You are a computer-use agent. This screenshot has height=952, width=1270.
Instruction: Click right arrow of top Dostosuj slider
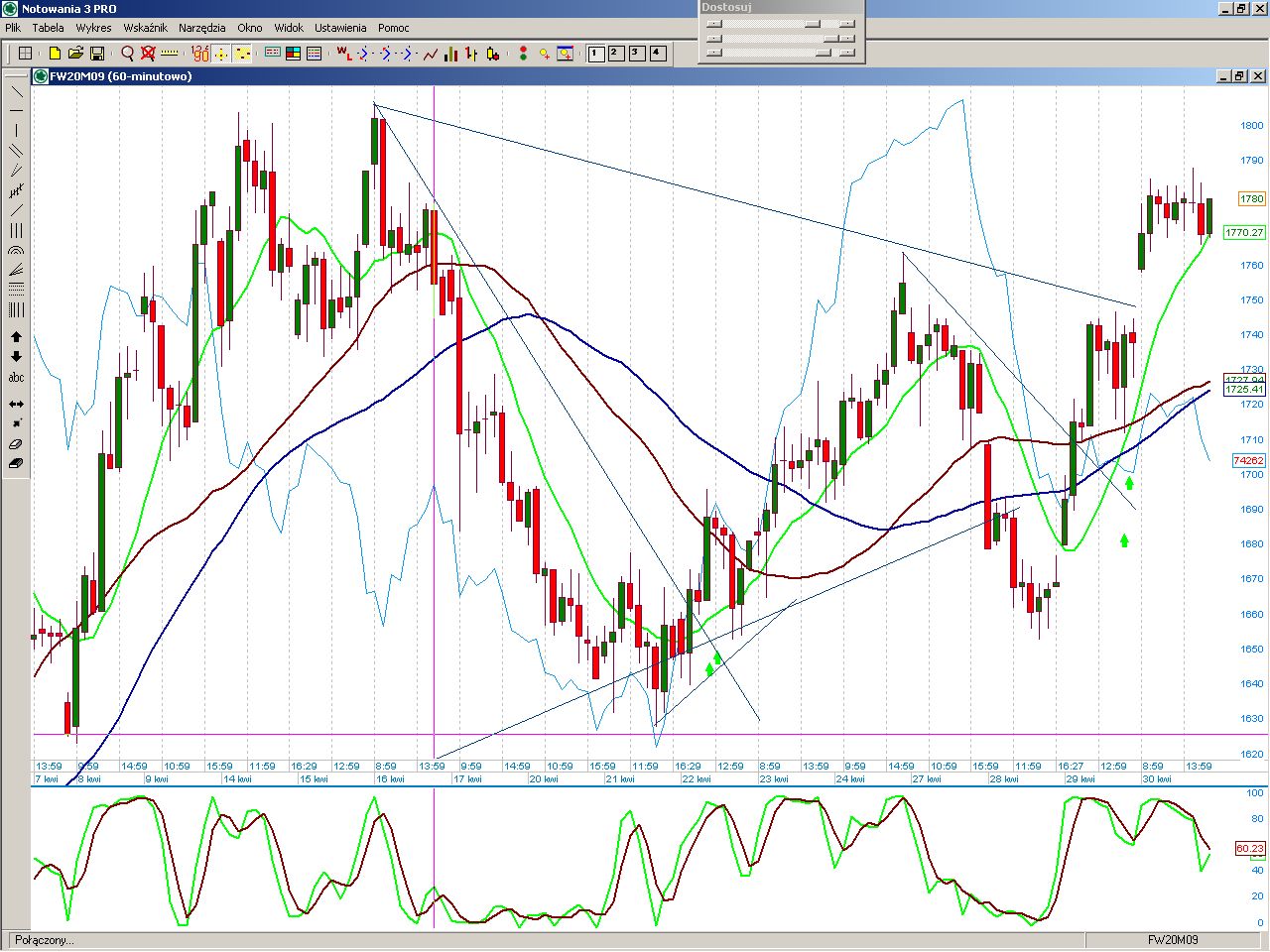846,24
